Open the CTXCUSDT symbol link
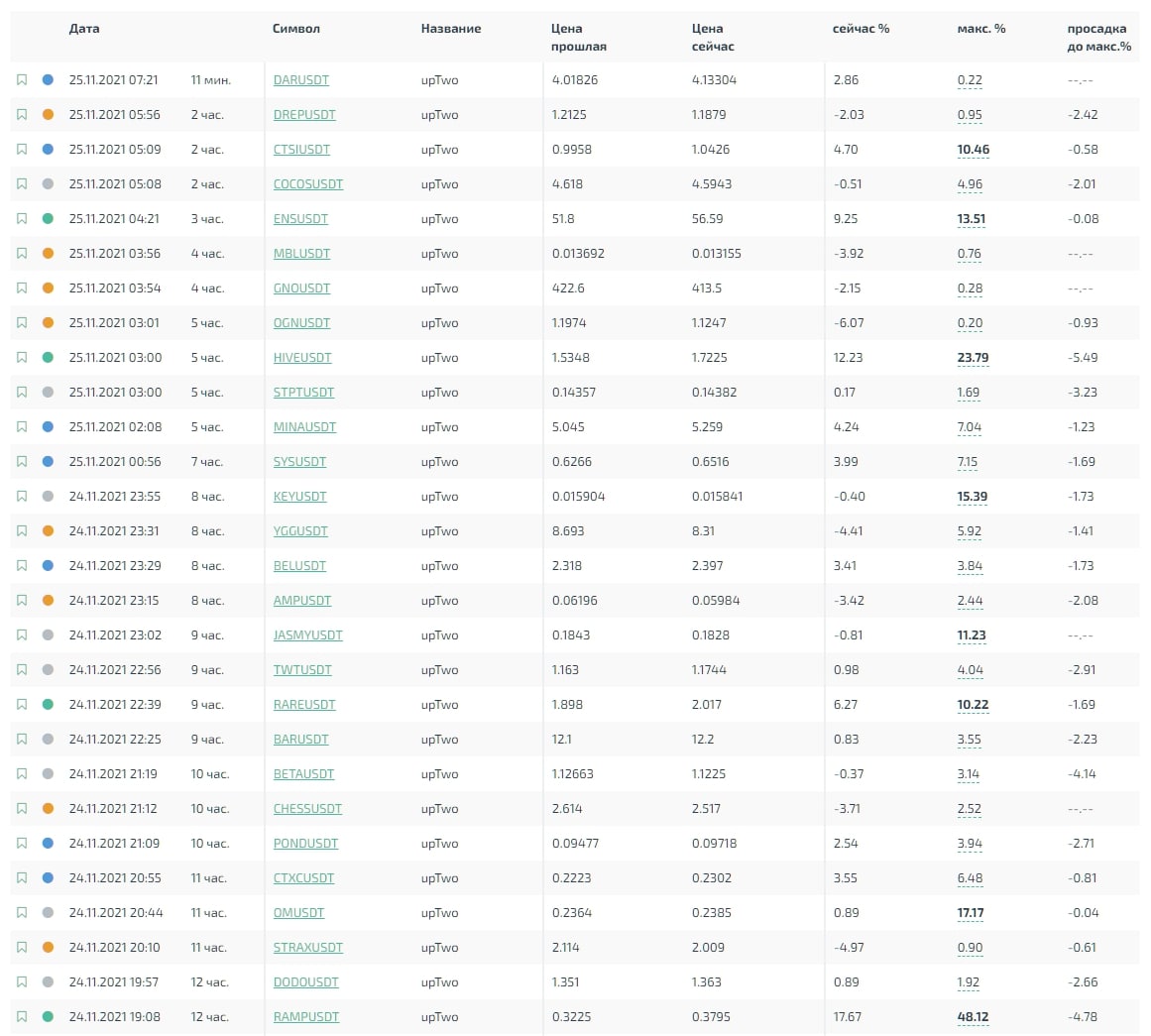1151x1036 pixels. (304, 878)
